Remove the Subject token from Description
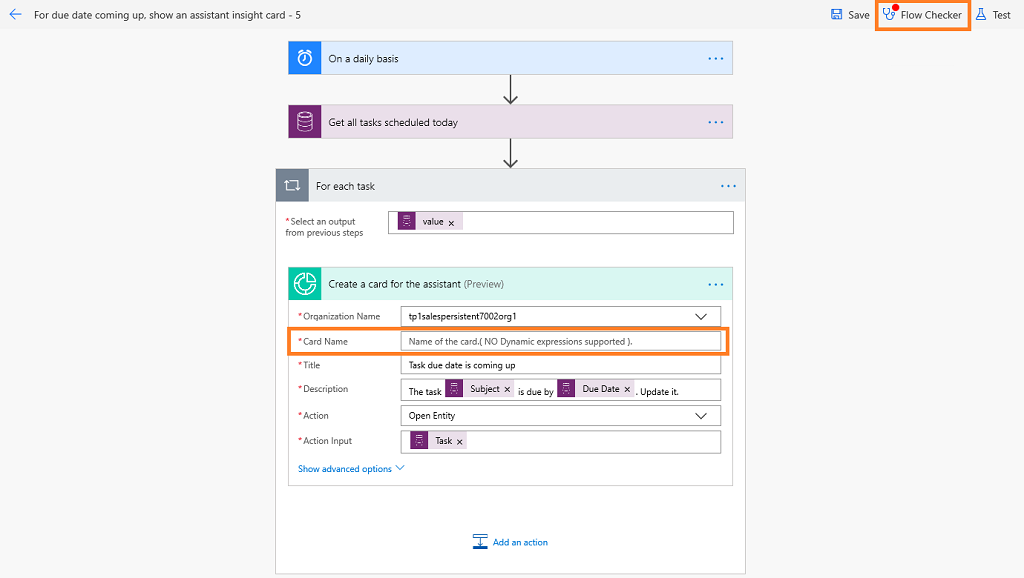The width and height of the screenshot is (1024, 578). [x=507, y=389]
